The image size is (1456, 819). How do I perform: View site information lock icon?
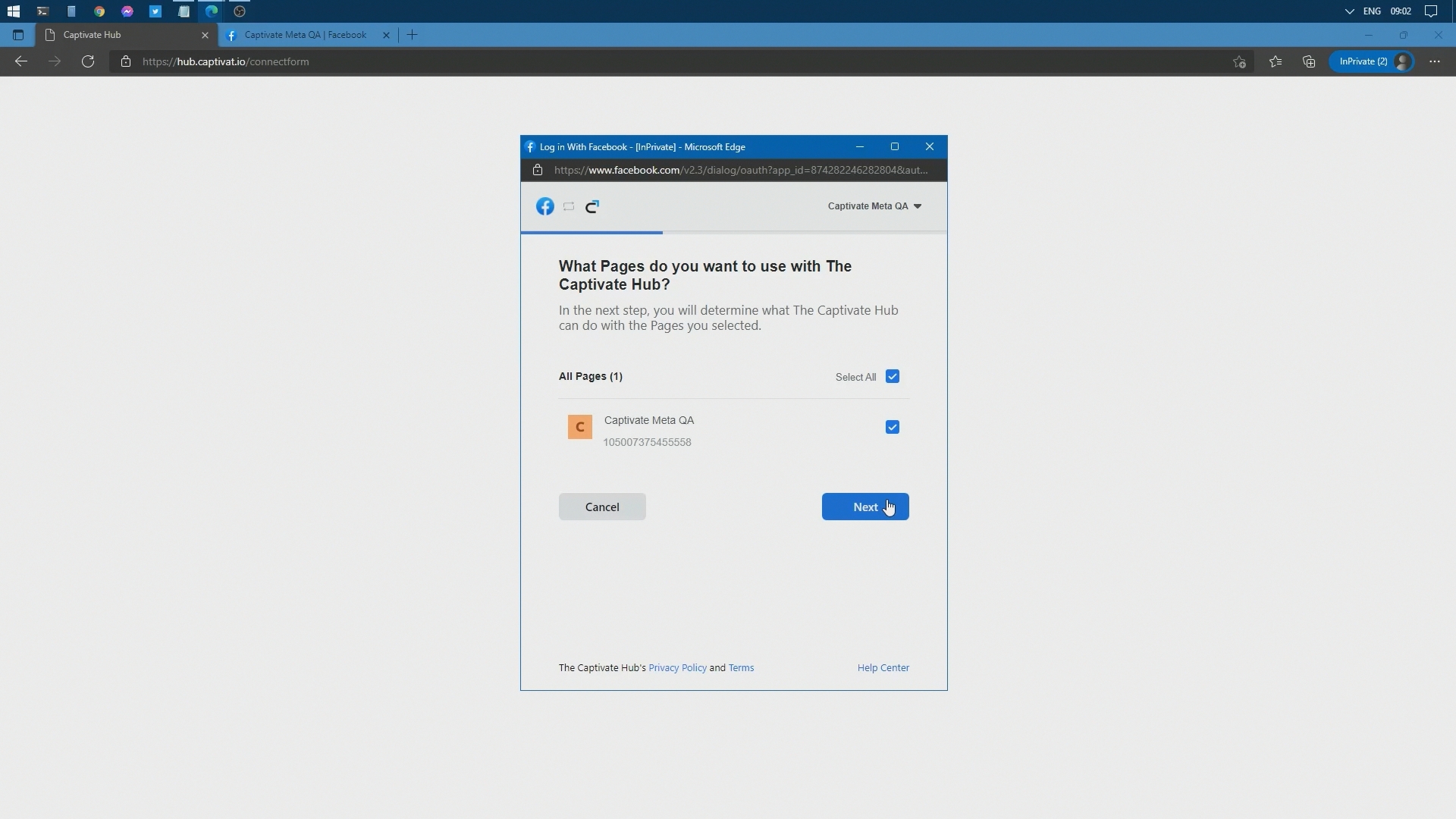[x=126, y=61]
